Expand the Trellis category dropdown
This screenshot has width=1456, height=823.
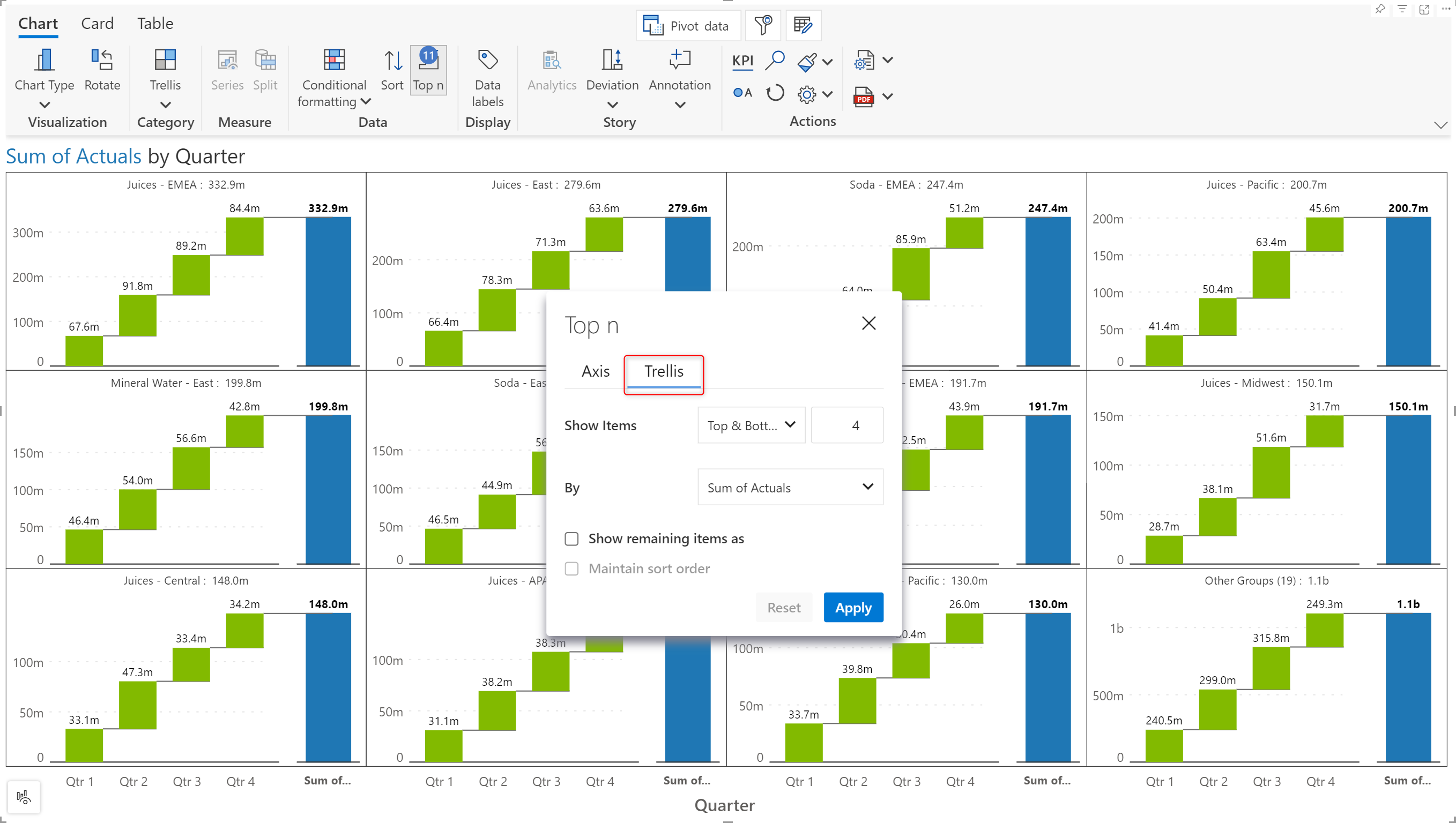coord(165,105)
